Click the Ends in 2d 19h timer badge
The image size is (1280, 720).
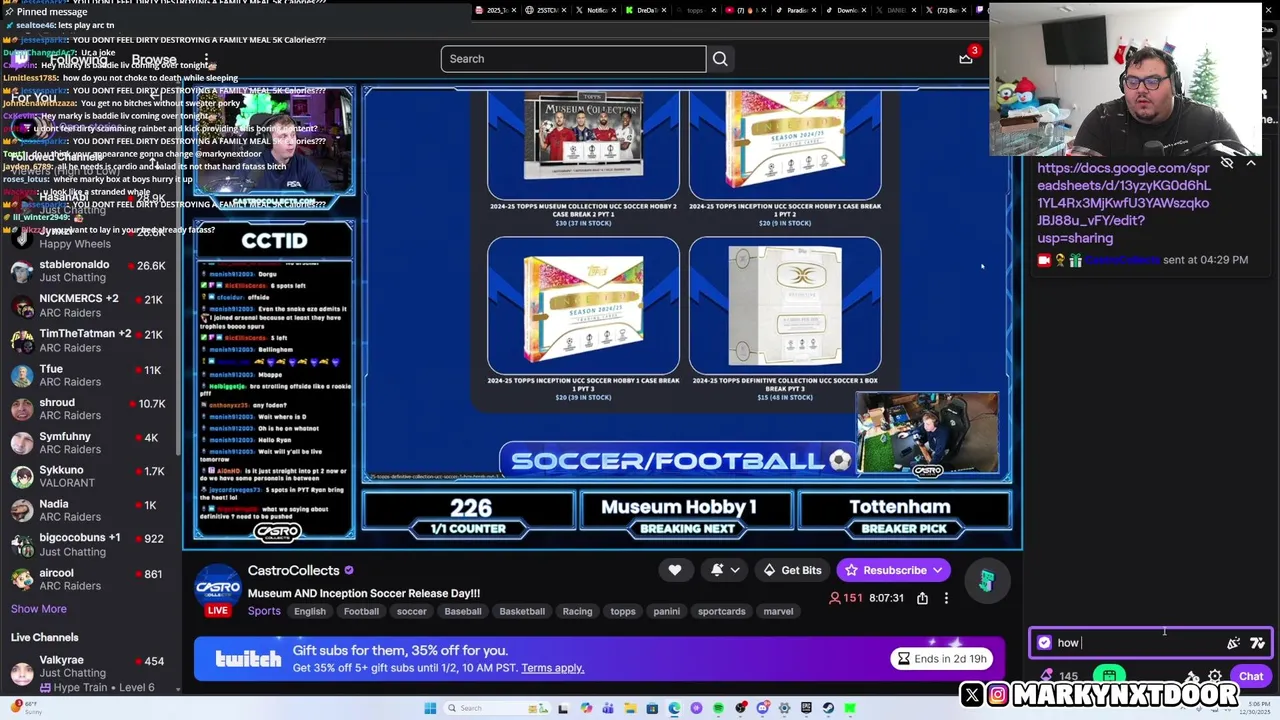pos(942,659)
